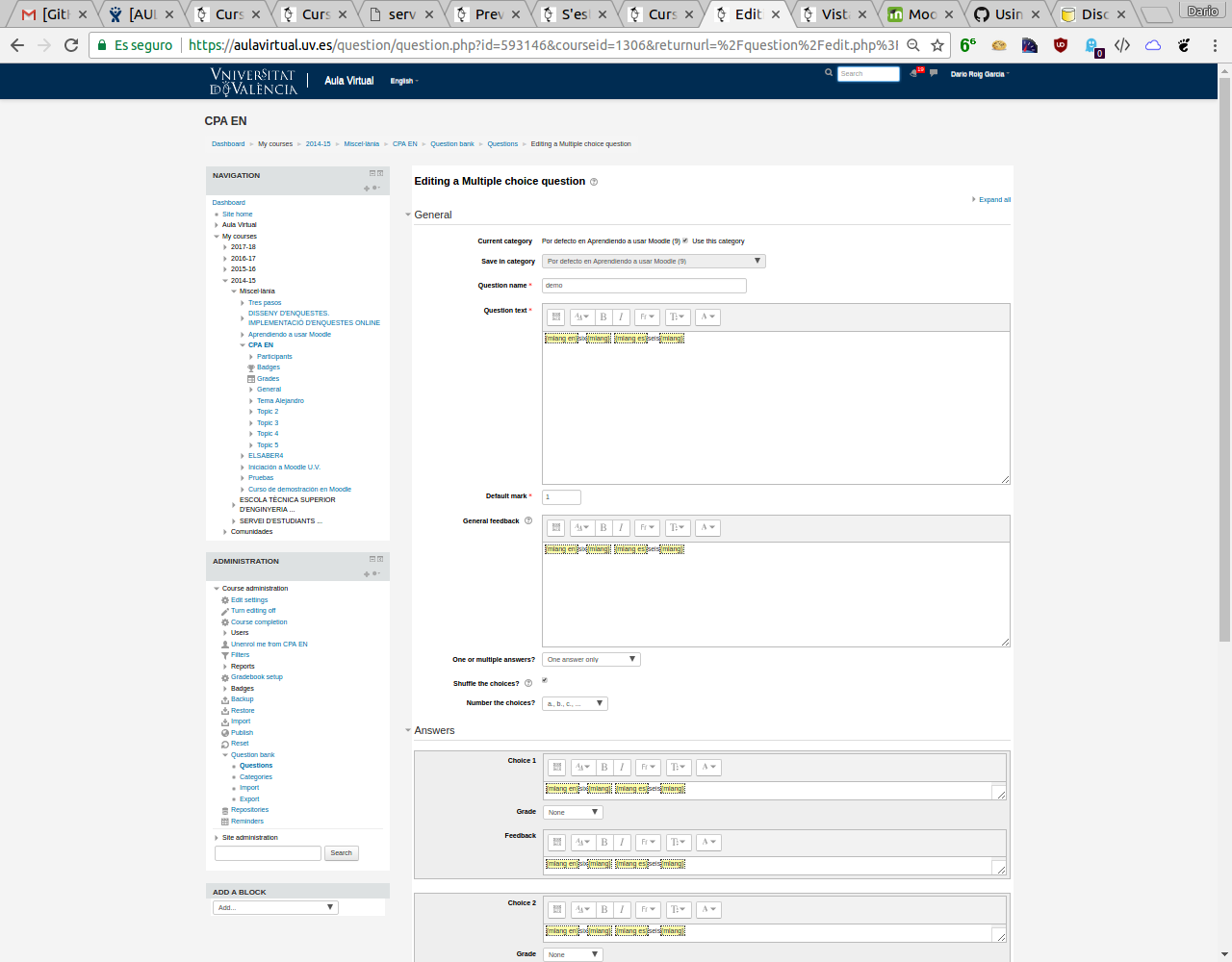Image resolution: width=1232 pixels, height=962 pixels.
Task: Move the Navigation block with cross icon
Action: point(367,189)
